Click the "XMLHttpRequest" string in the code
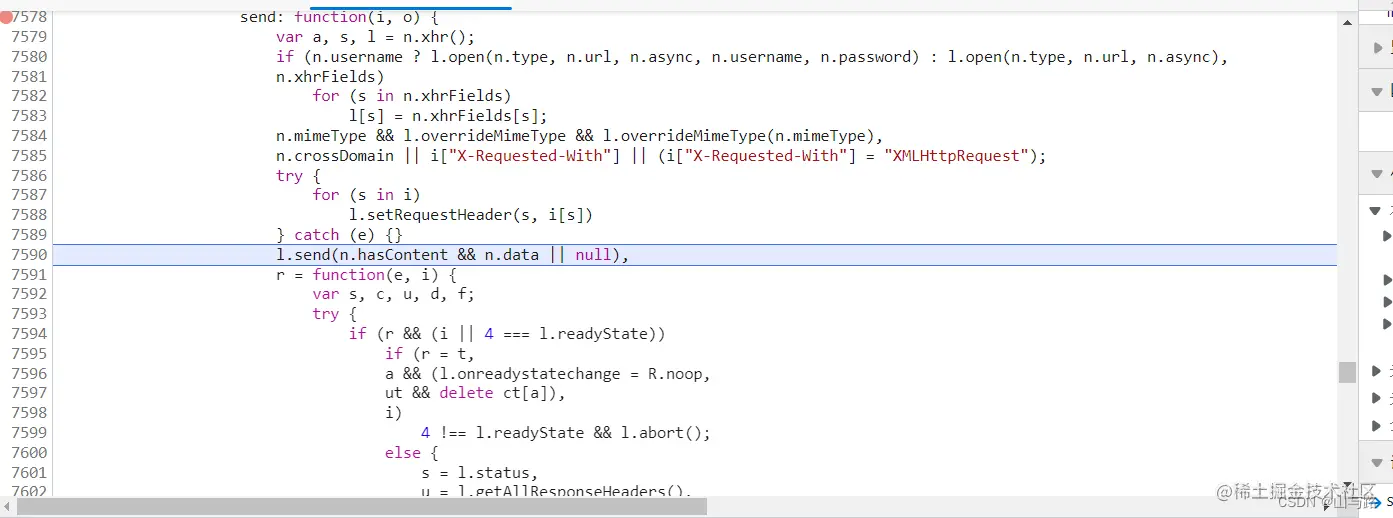 956,156
